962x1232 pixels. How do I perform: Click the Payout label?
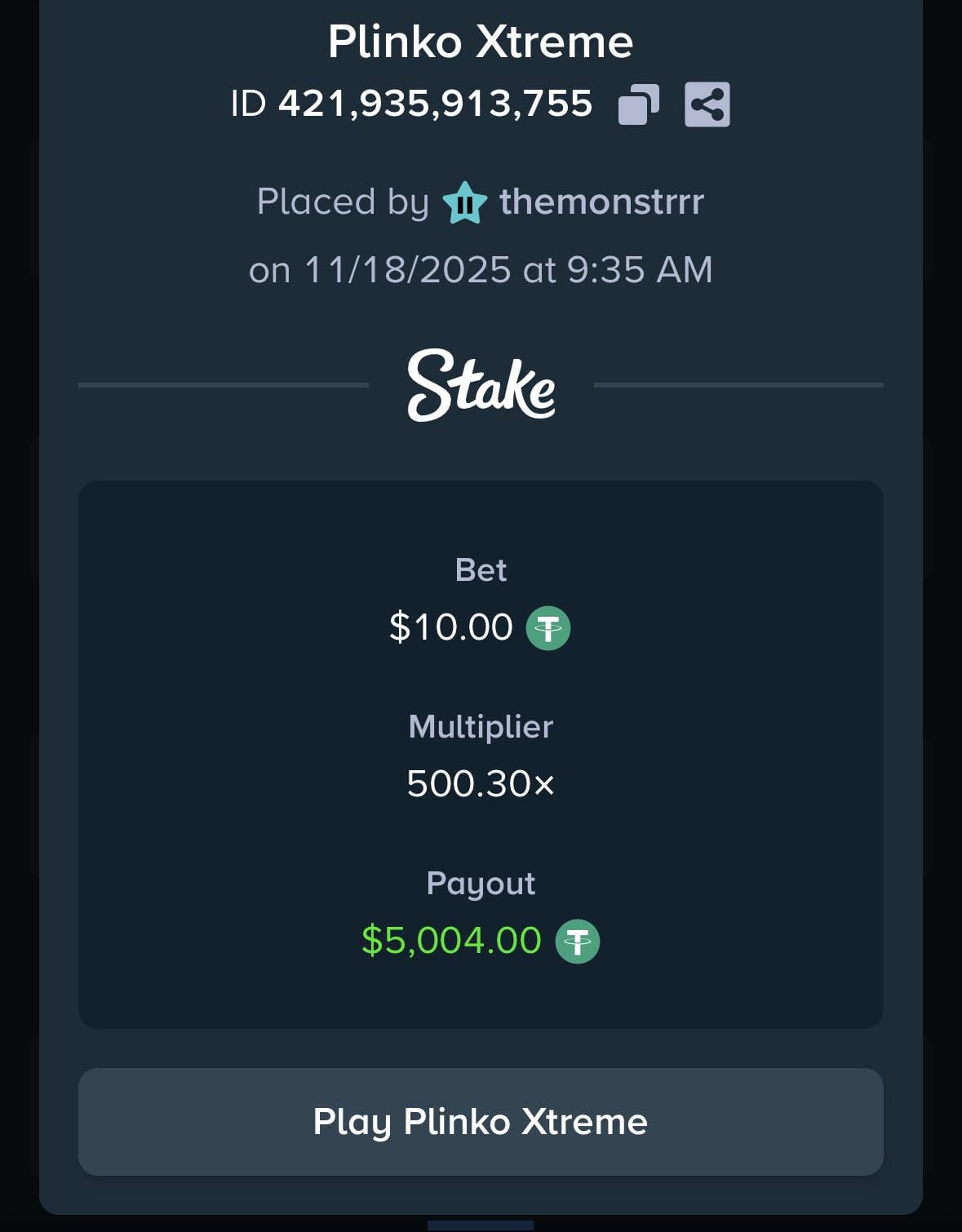[x=481, y=883]
